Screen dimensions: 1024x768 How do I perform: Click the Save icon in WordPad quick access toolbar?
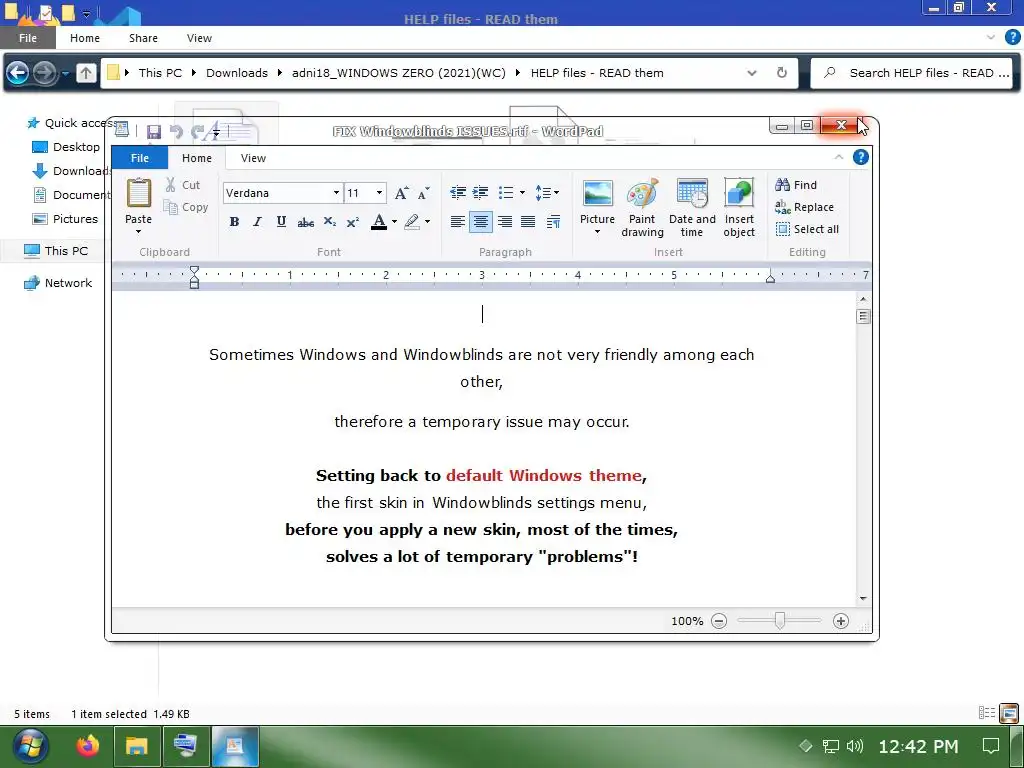(x=153, y=132)
